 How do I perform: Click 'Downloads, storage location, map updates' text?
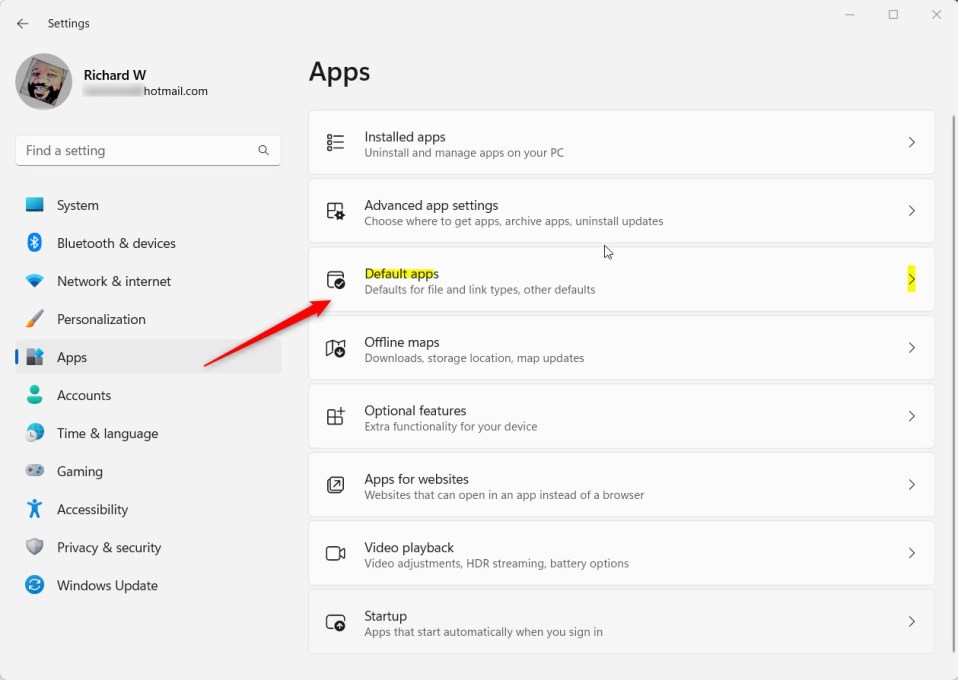474,358
